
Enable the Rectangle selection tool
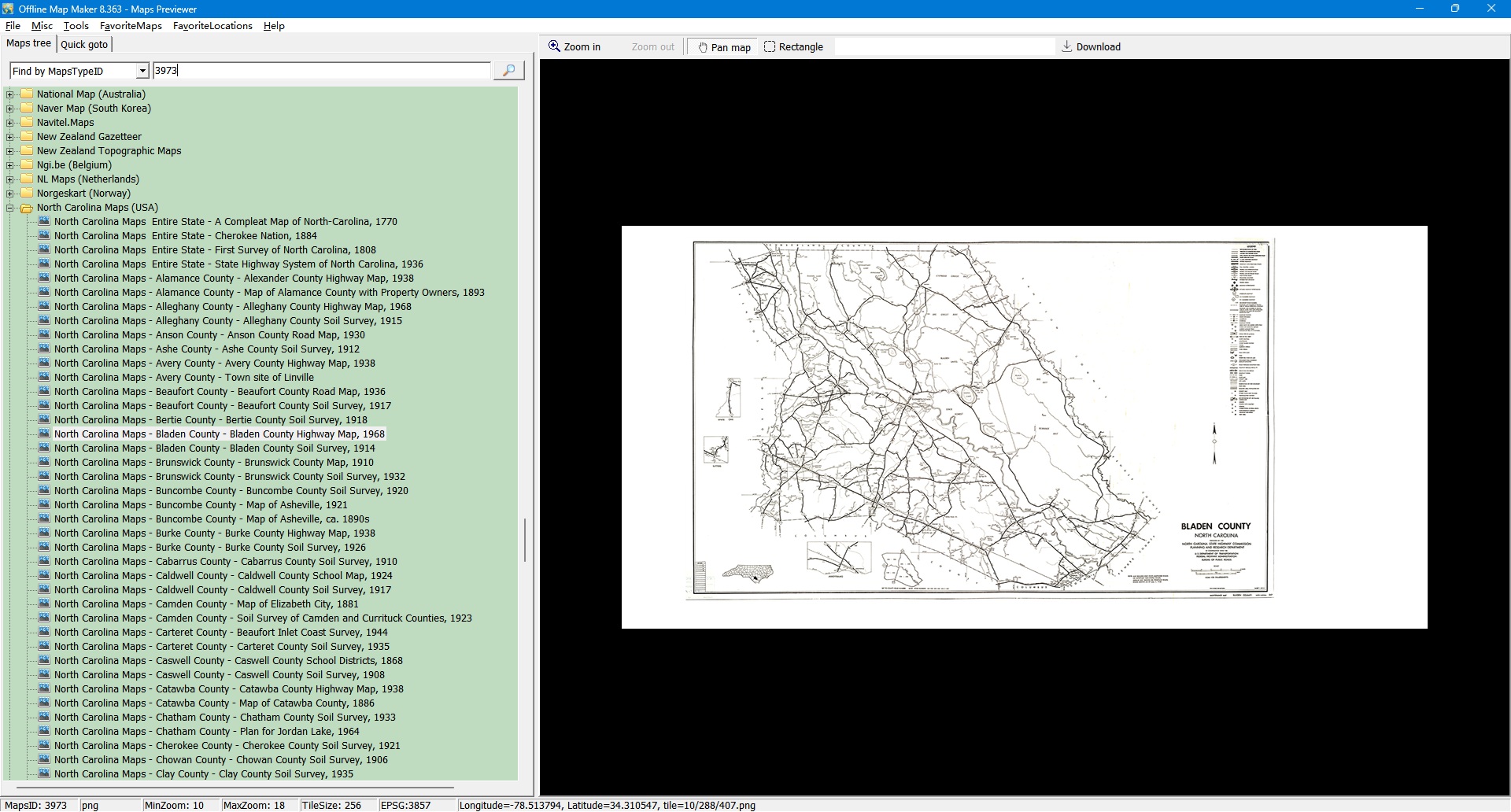pos(793,47)
